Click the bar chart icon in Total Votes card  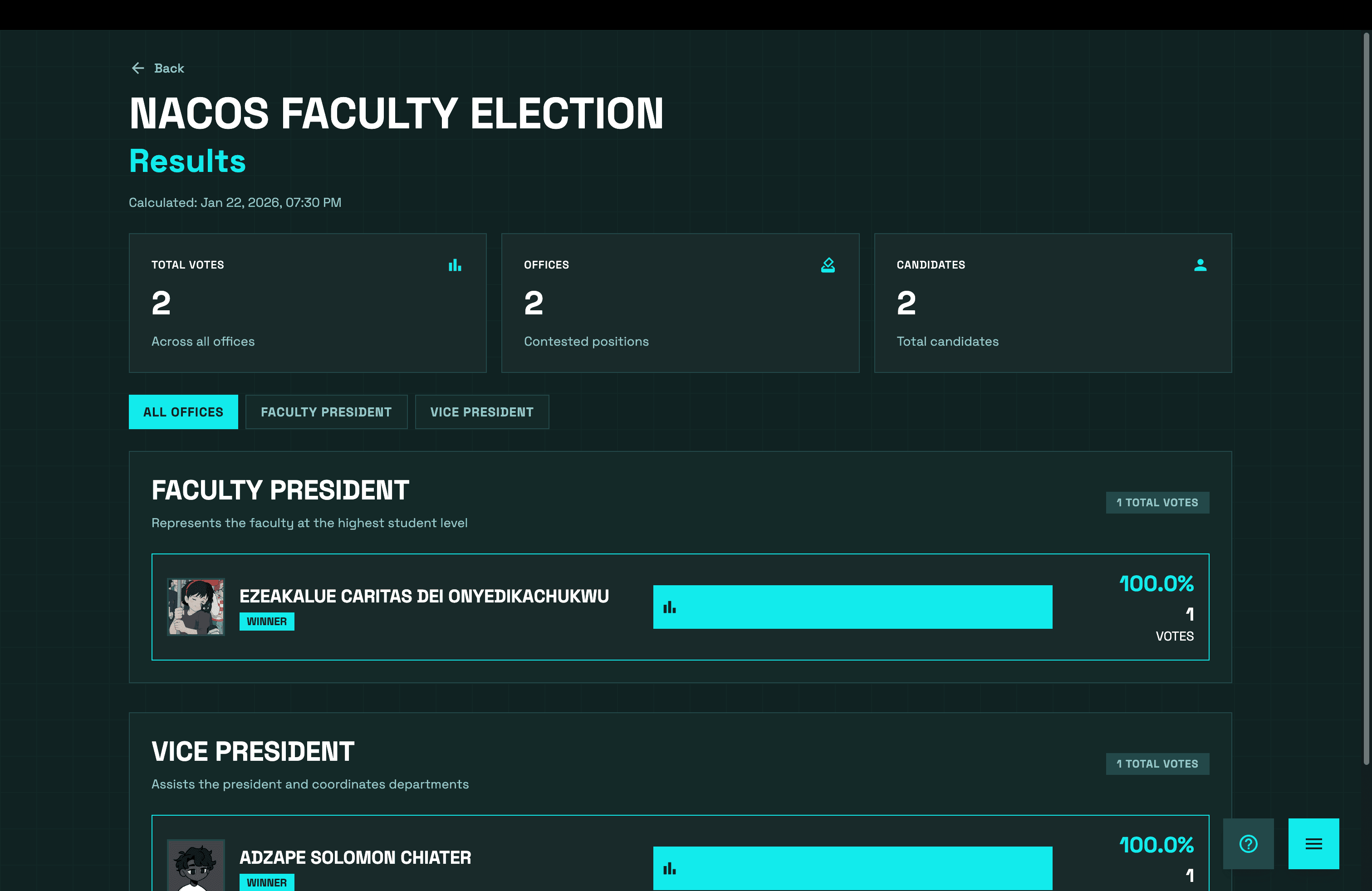455,265
